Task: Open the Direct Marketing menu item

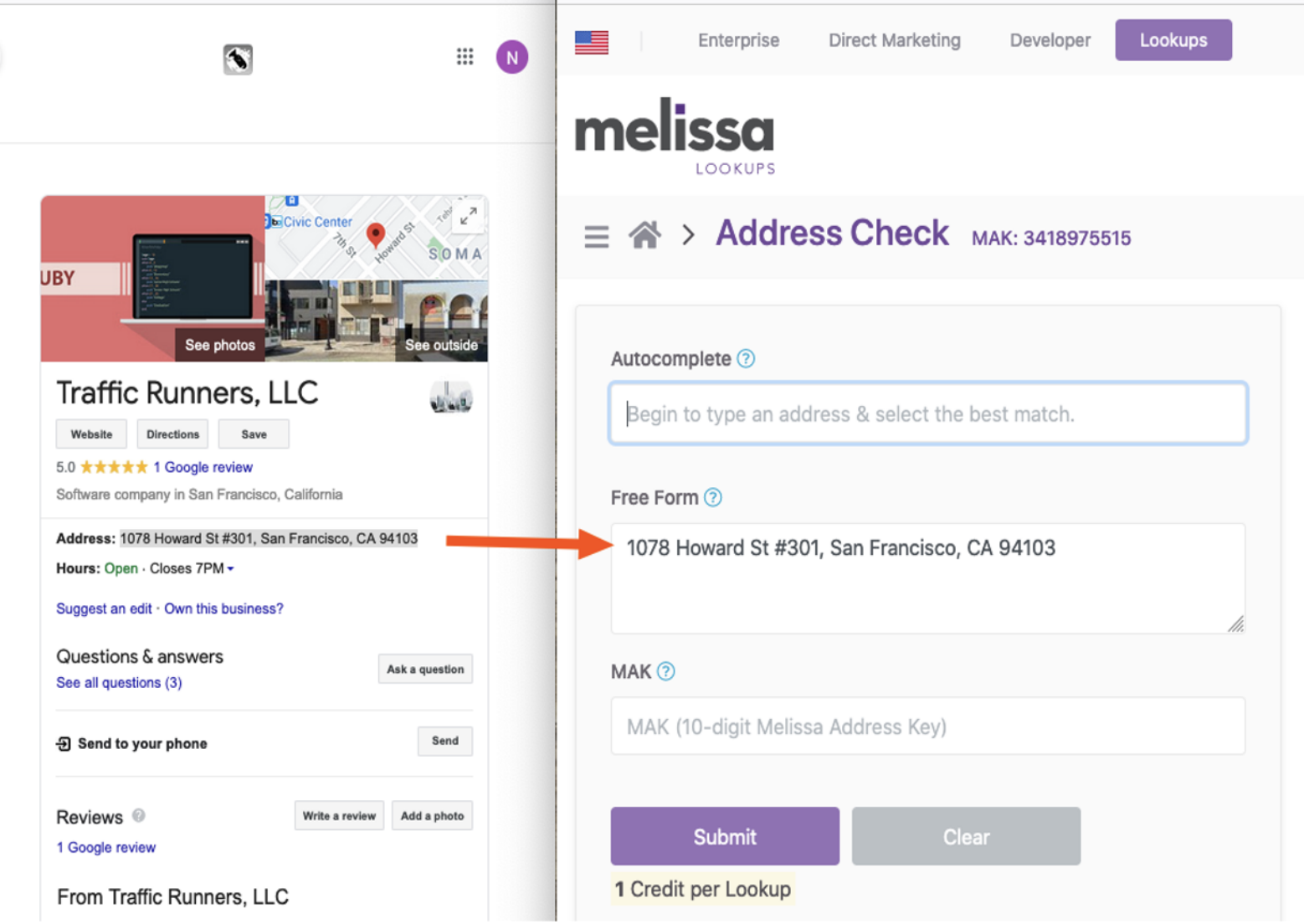Action: point(893,39)
